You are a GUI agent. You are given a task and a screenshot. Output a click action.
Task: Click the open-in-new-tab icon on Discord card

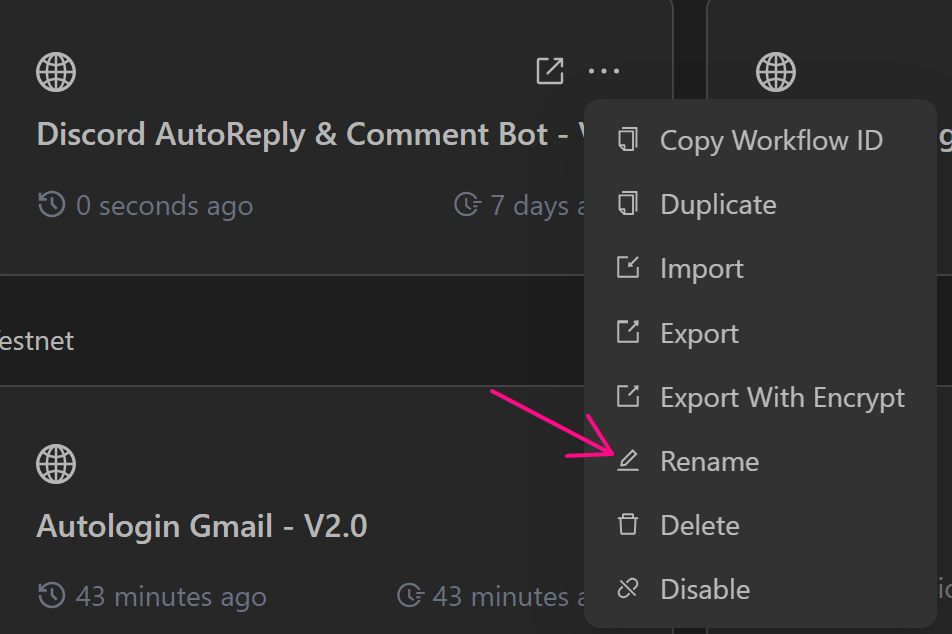(x=550, y=71)
